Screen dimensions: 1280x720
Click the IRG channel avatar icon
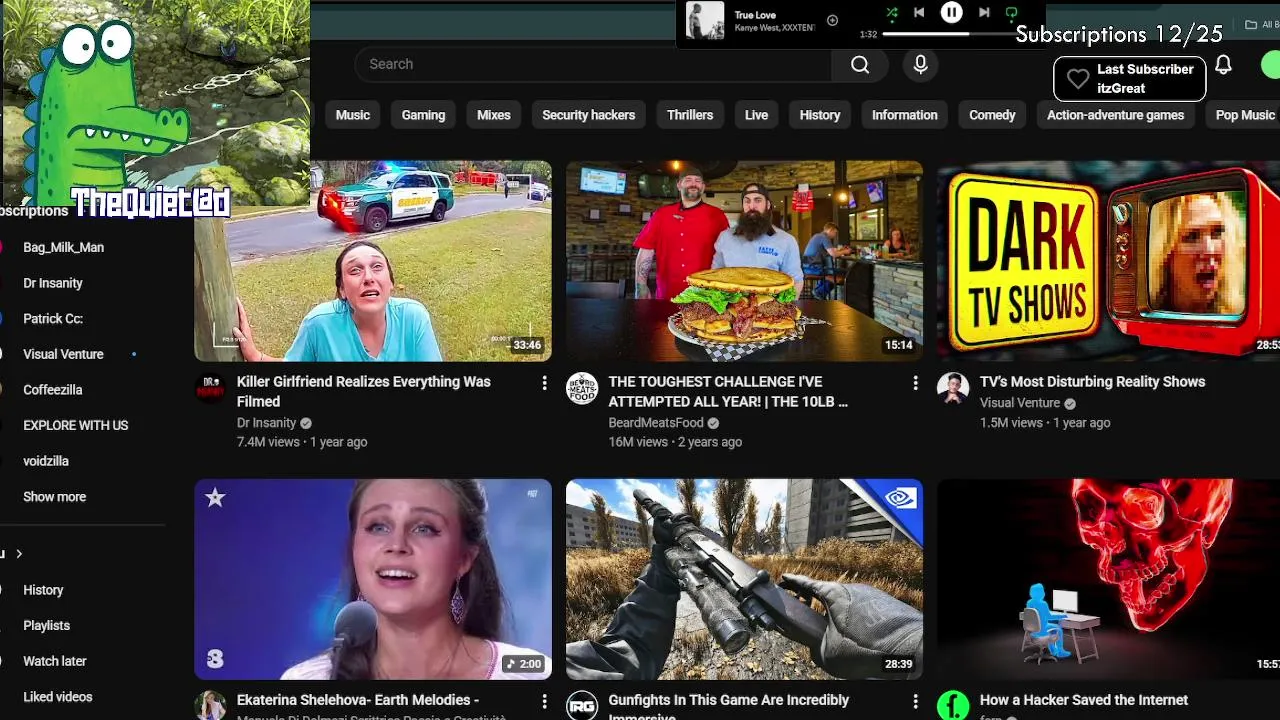(x=582, y=705)
